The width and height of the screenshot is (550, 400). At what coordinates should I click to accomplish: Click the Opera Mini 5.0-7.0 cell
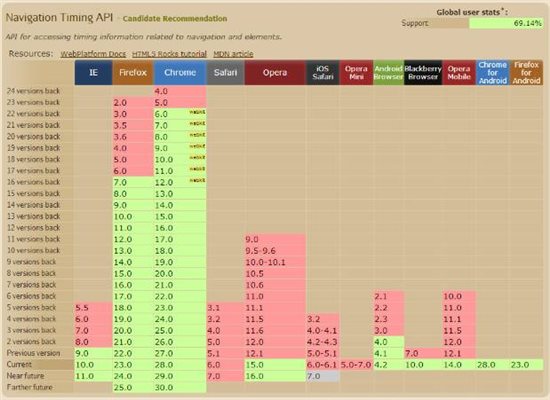click(x=356, y=365)
